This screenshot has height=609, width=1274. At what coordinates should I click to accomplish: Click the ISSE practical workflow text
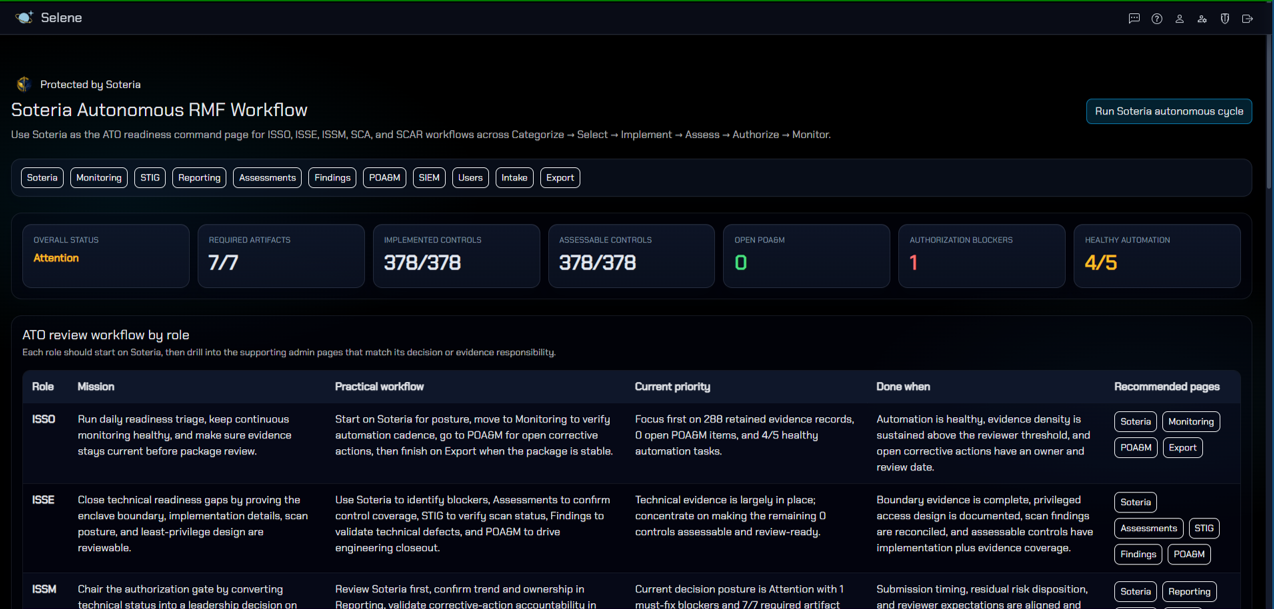pos(472,524)
